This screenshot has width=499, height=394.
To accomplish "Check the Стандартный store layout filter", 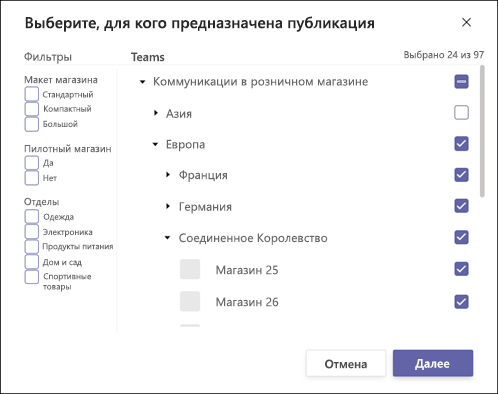I will tap(32, 94).
